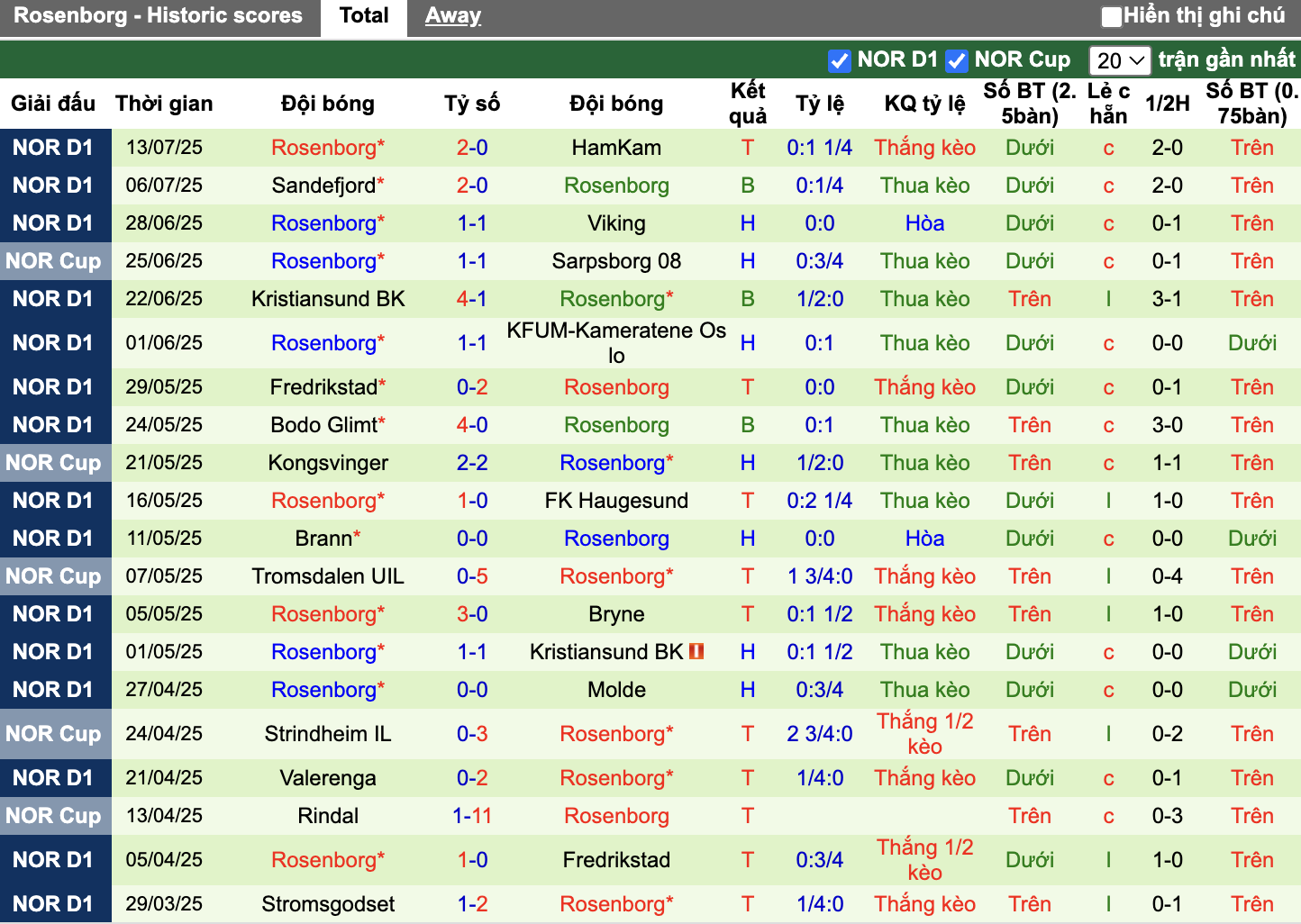Uncheck the NOR D1 league filter
1301x924 pixels.
[839, 60]
